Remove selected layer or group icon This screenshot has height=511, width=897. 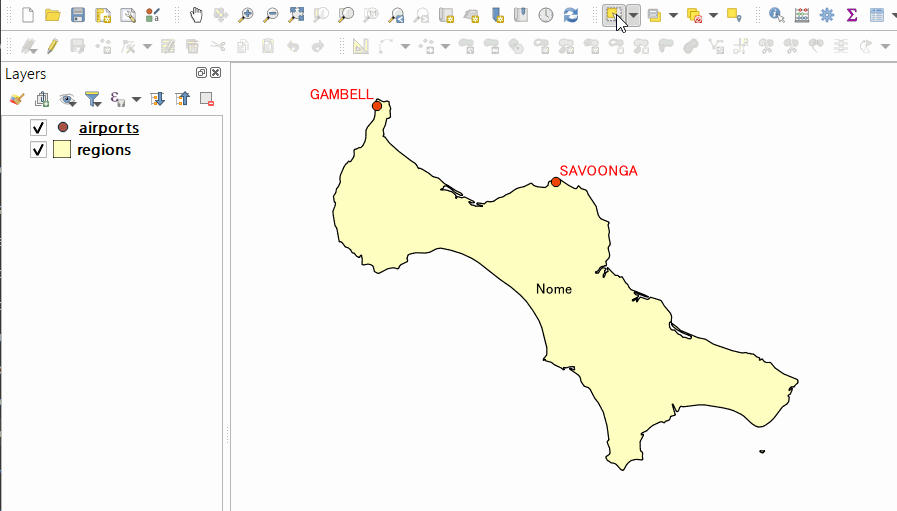(x=207, y=99)
